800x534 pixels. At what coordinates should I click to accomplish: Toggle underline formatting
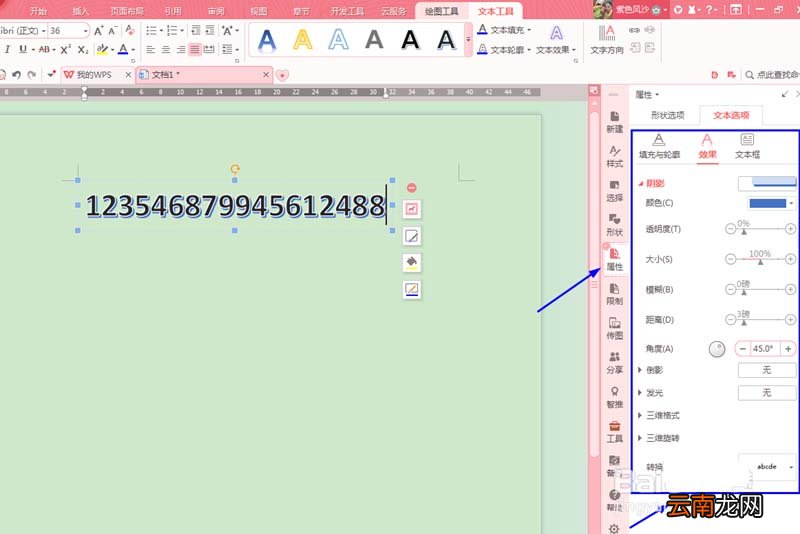pos(22,49)
